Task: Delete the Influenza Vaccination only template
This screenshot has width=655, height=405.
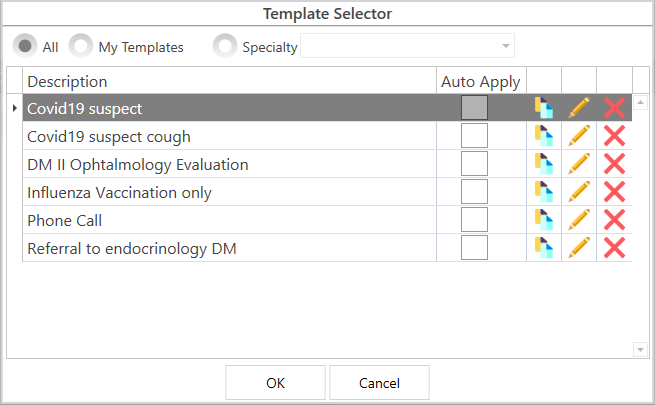Action: (x=615, y=192)
